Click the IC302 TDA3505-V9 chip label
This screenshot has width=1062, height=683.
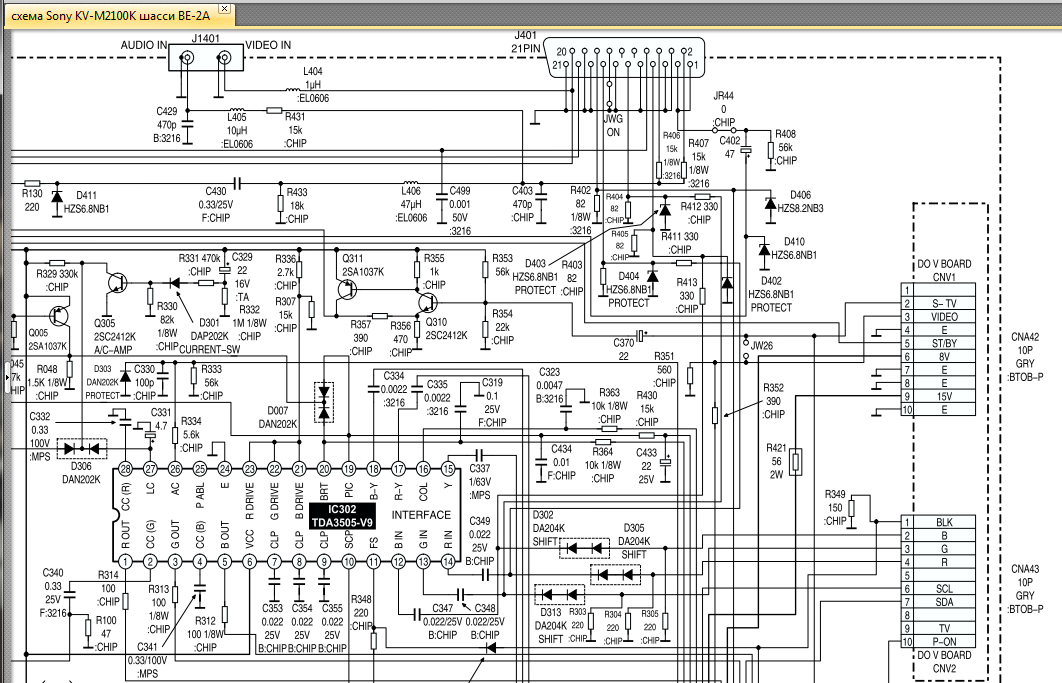(x=341, y=515)
